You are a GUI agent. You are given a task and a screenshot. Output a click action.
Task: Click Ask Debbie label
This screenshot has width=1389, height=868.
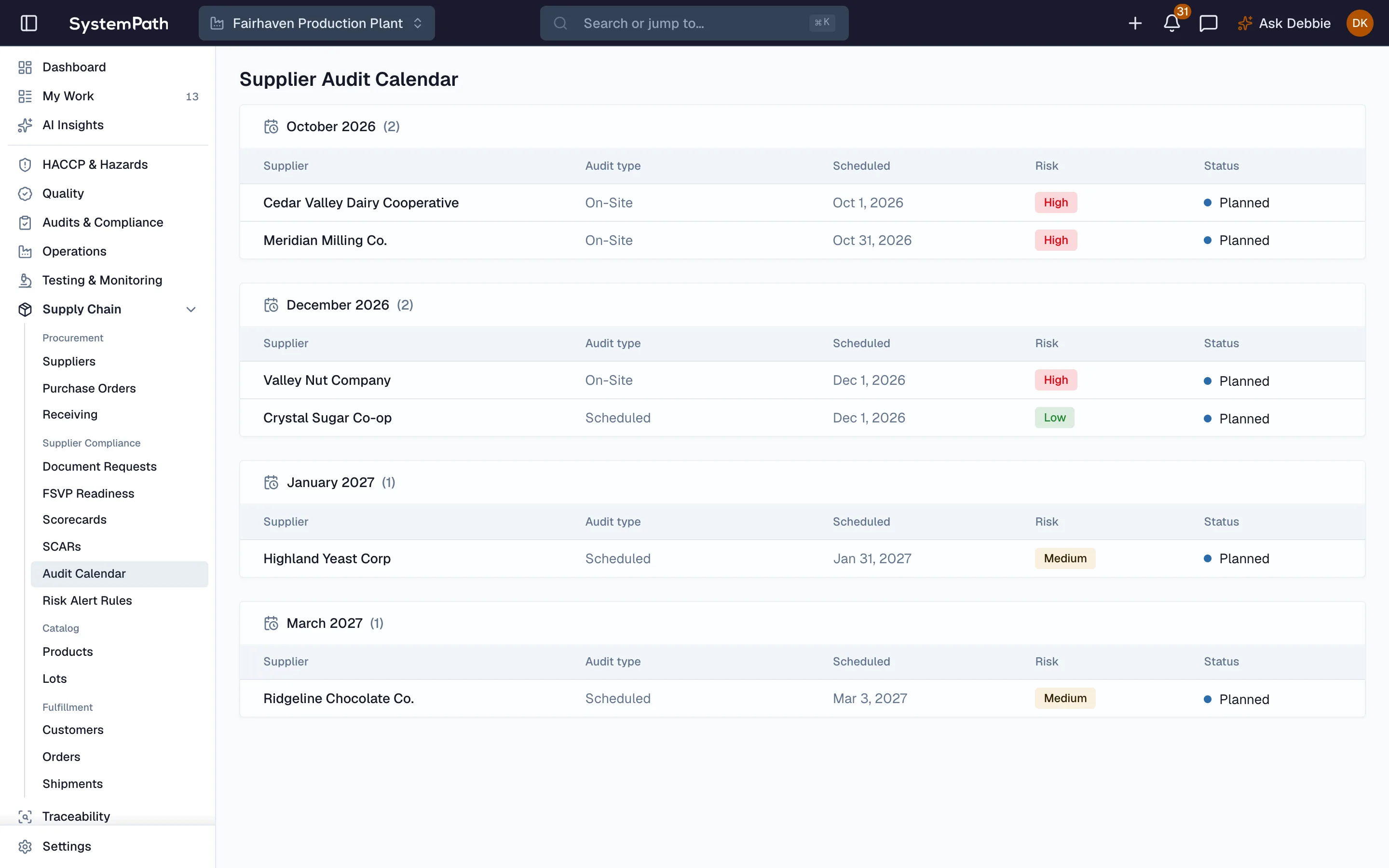point(1294,23)
